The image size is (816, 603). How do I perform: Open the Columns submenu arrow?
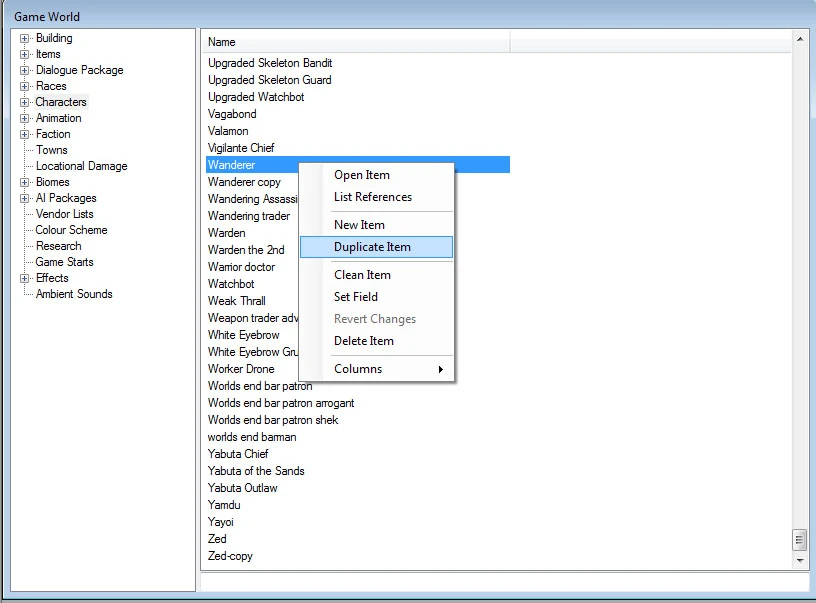click(x=440, y=369)
